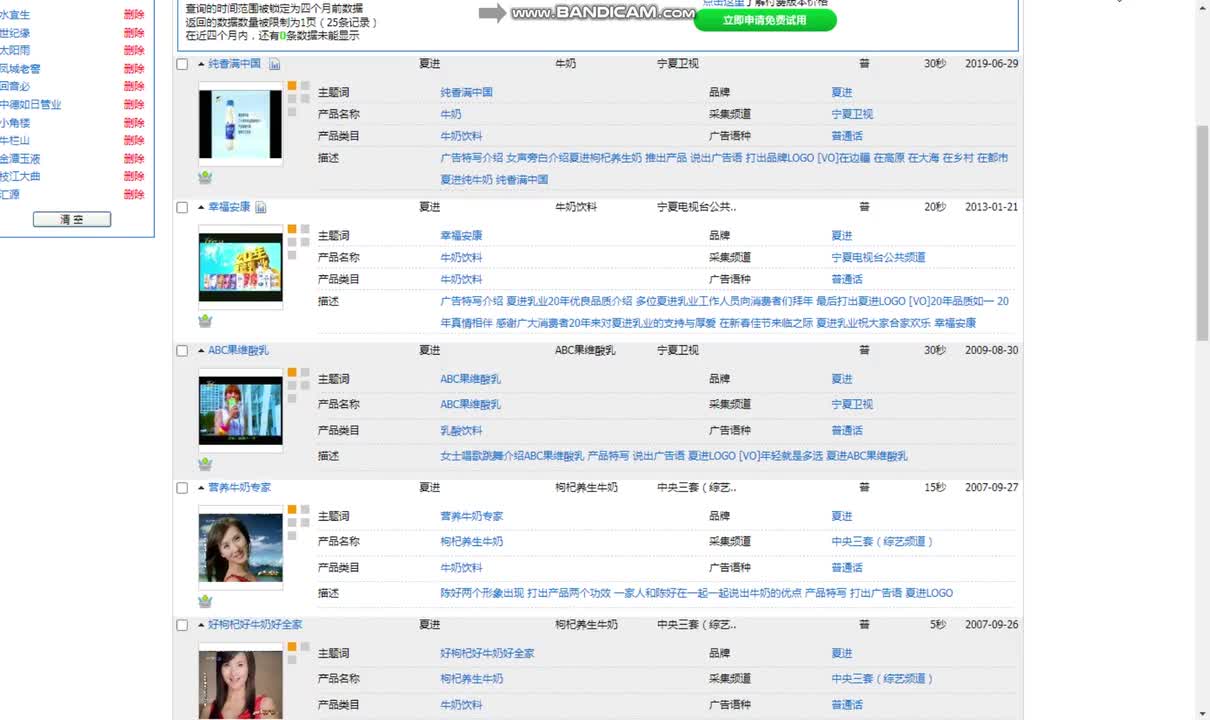Viewport: 1210px width, 720px height.
Task: Tick the checkbox for 营养牛奶专家
Action: [182, 488]
